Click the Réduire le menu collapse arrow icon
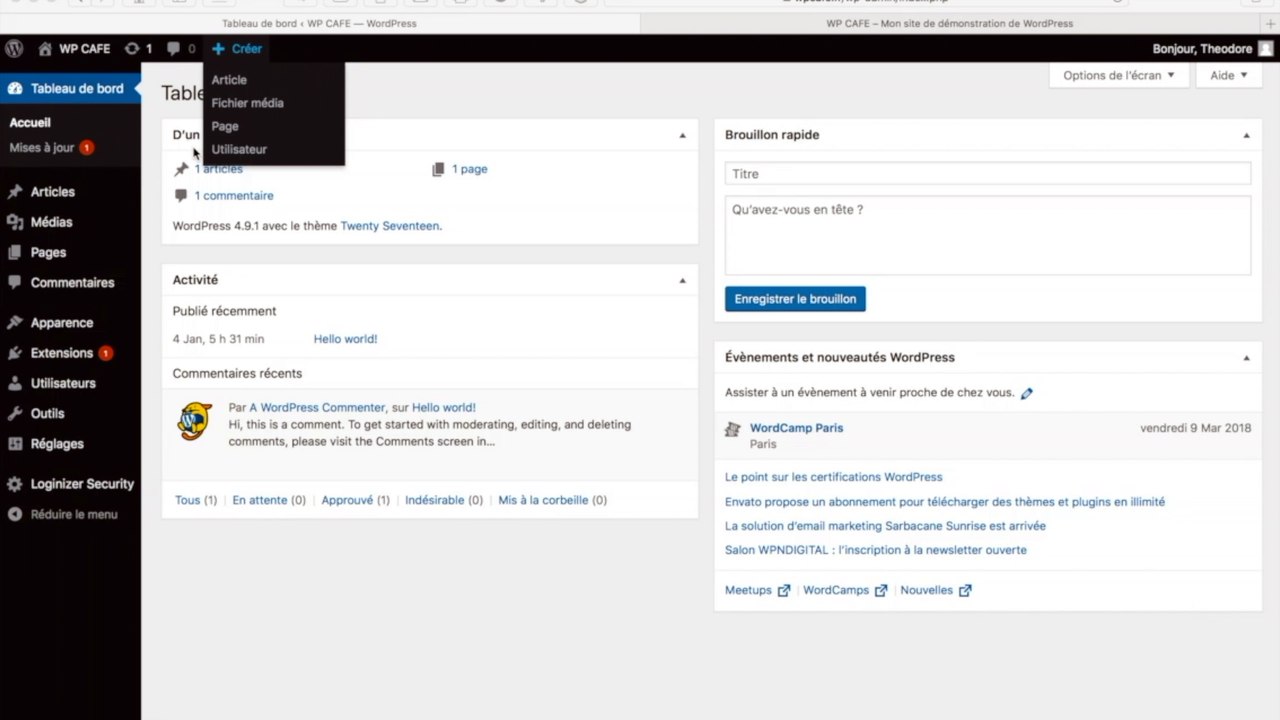This screenshot has height=720, width=1280. pyautogui.click(x=15, y=514)
